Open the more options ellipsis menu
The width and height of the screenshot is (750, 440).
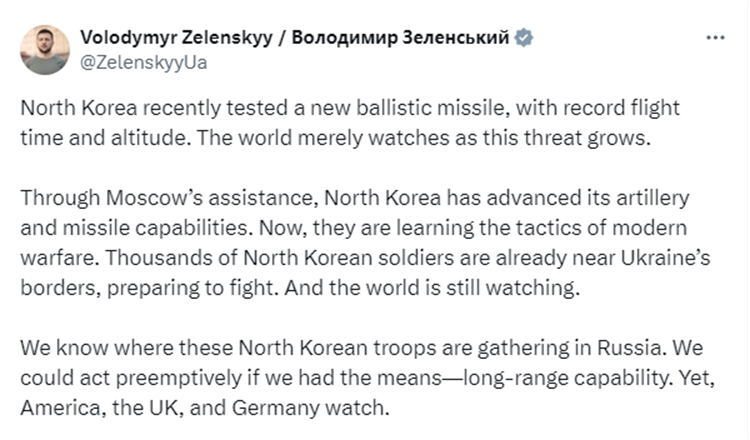tap(715, 38)
